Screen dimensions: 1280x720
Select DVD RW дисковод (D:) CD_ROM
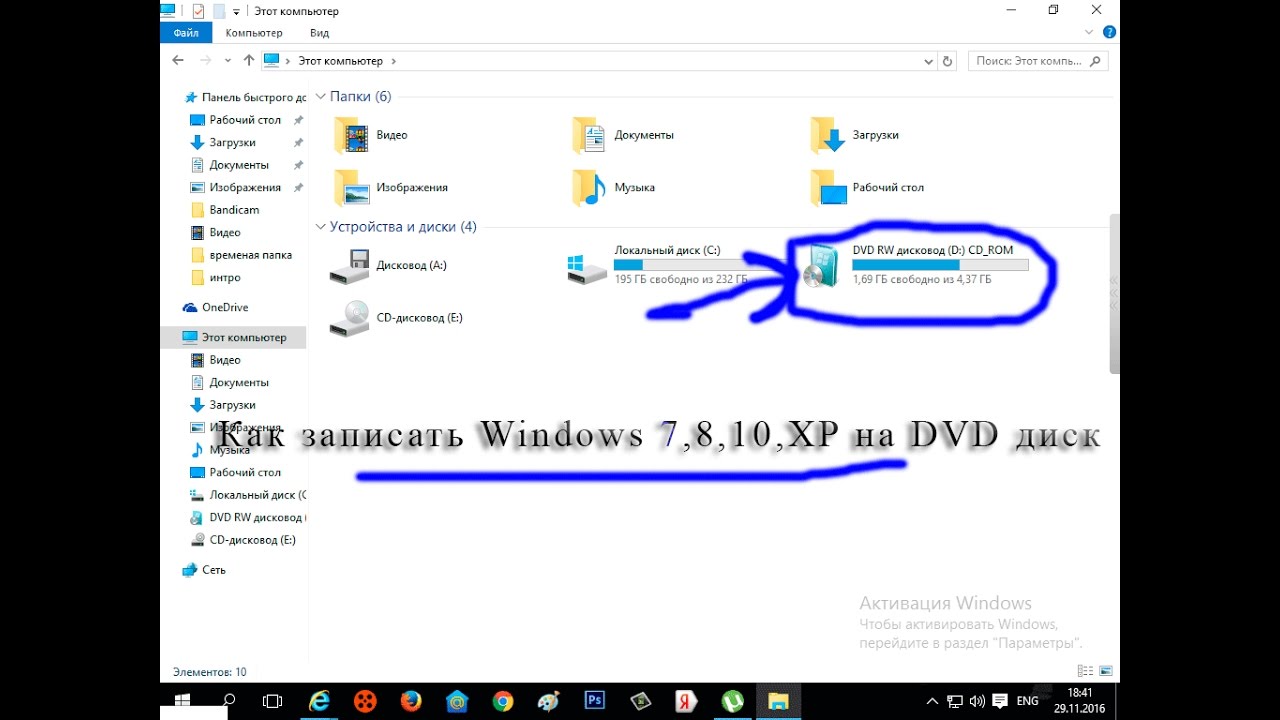point(915,265)
